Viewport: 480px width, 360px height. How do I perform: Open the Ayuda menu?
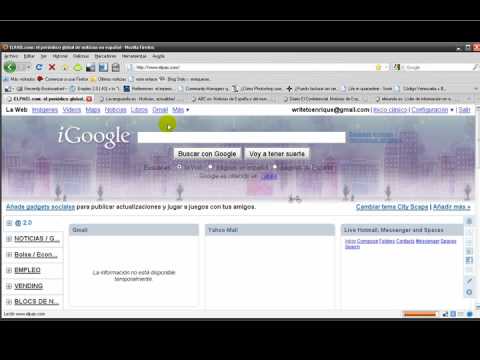click(x=159, y=56)
